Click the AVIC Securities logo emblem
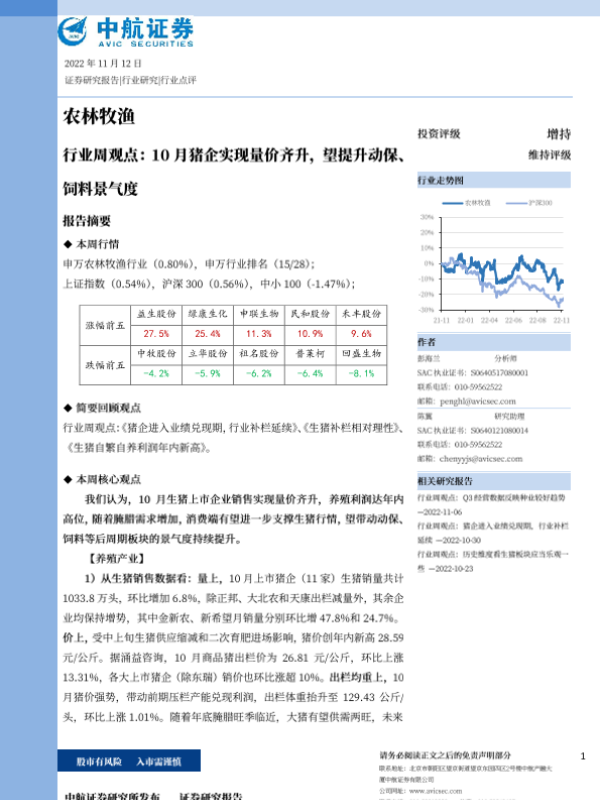The image size is (600, 800). (x=74, y=32)
